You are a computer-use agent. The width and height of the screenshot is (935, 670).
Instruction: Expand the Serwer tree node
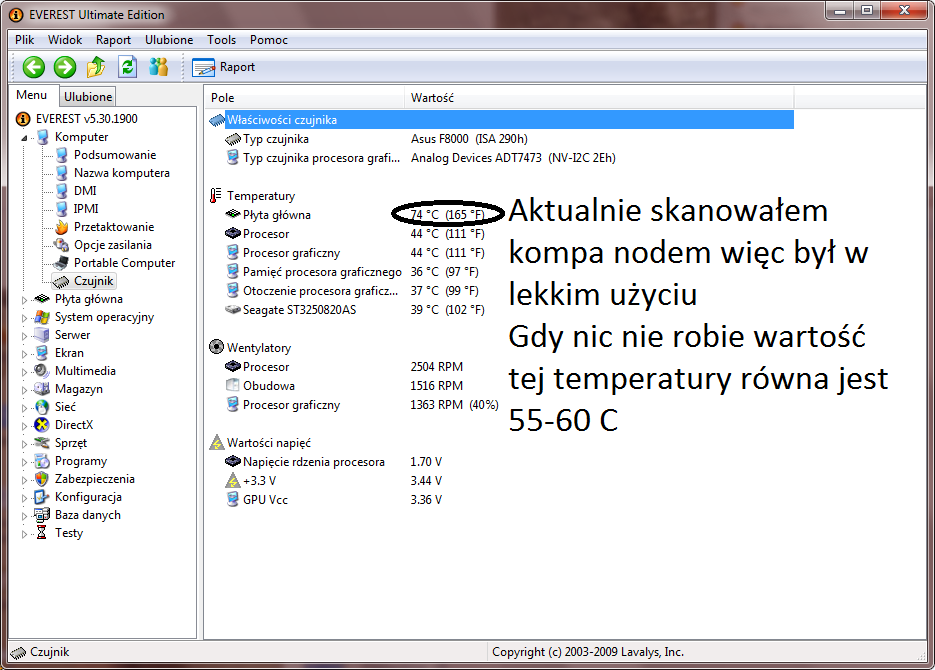click(24, 336)
